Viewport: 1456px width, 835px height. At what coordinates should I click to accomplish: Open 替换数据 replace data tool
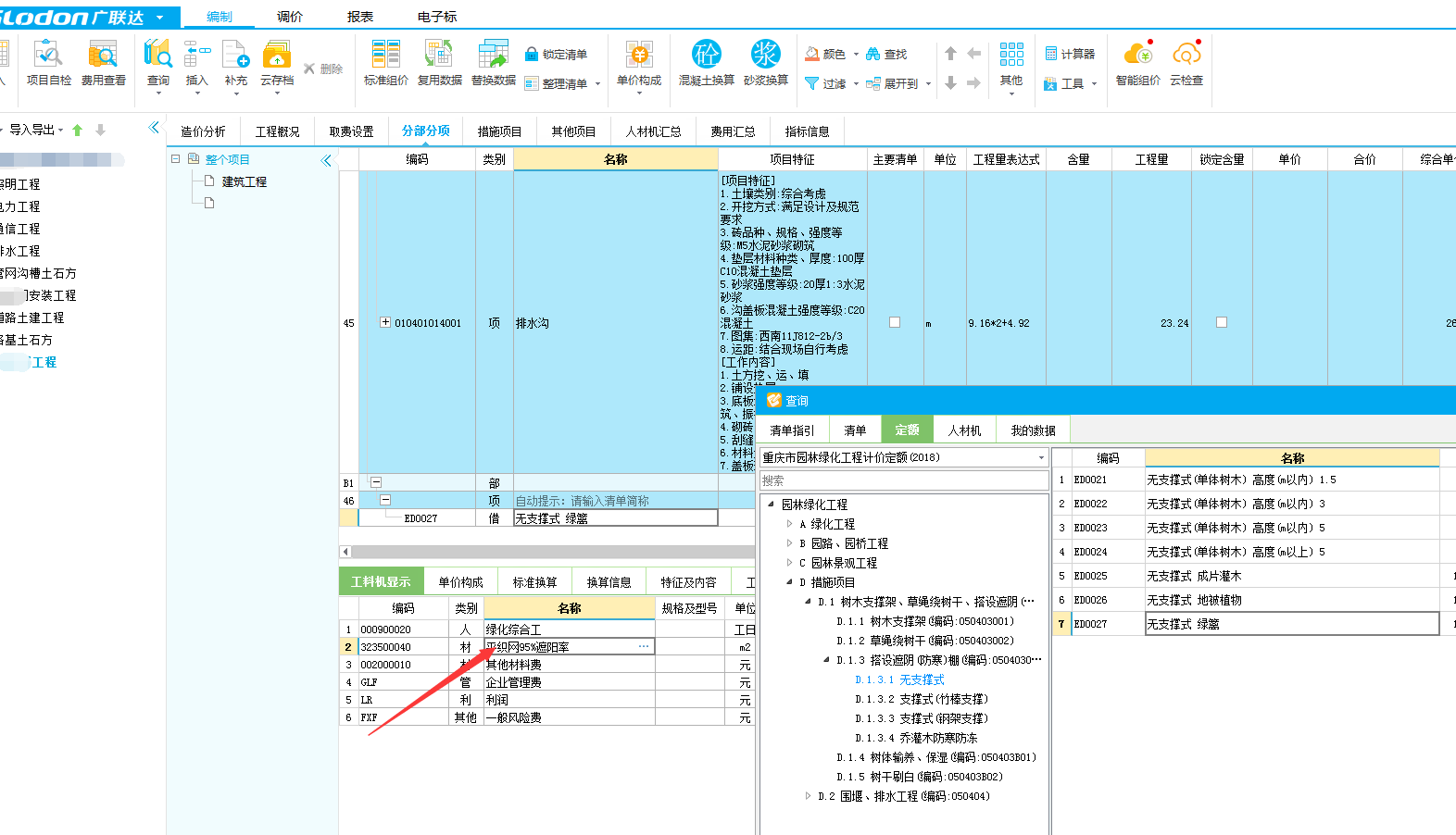point(493,63)
